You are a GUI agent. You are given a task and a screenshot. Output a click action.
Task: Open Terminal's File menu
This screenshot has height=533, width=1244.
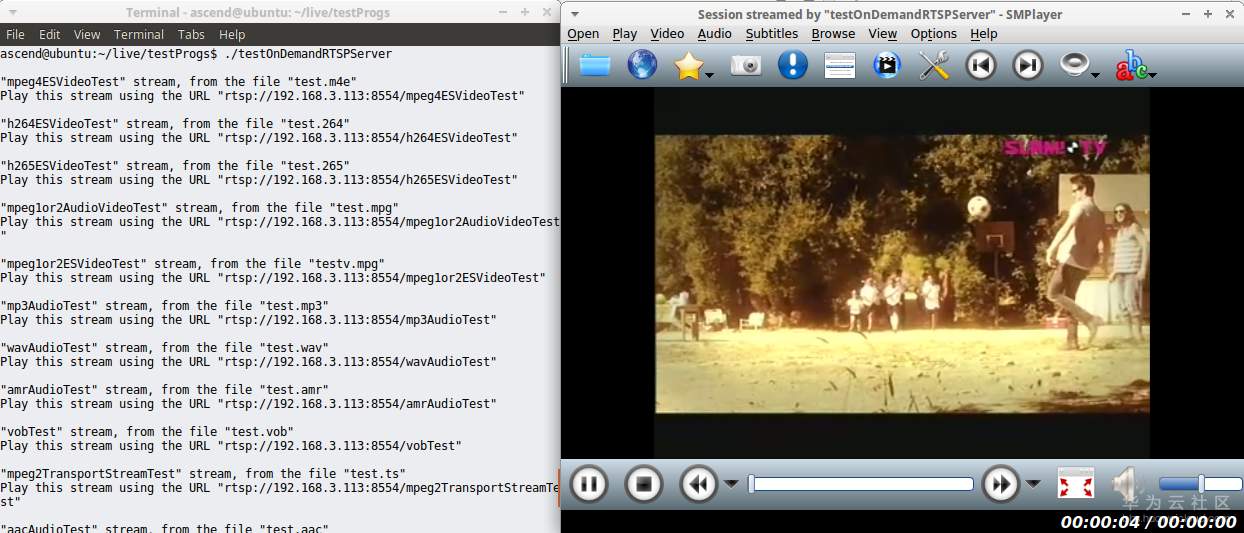pos(15,34)
